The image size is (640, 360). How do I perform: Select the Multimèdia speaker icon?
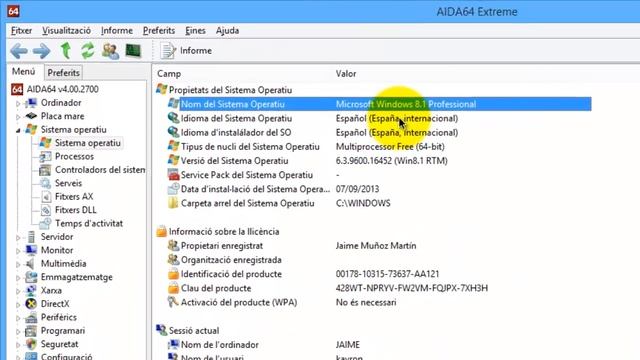tap(31, 264)
